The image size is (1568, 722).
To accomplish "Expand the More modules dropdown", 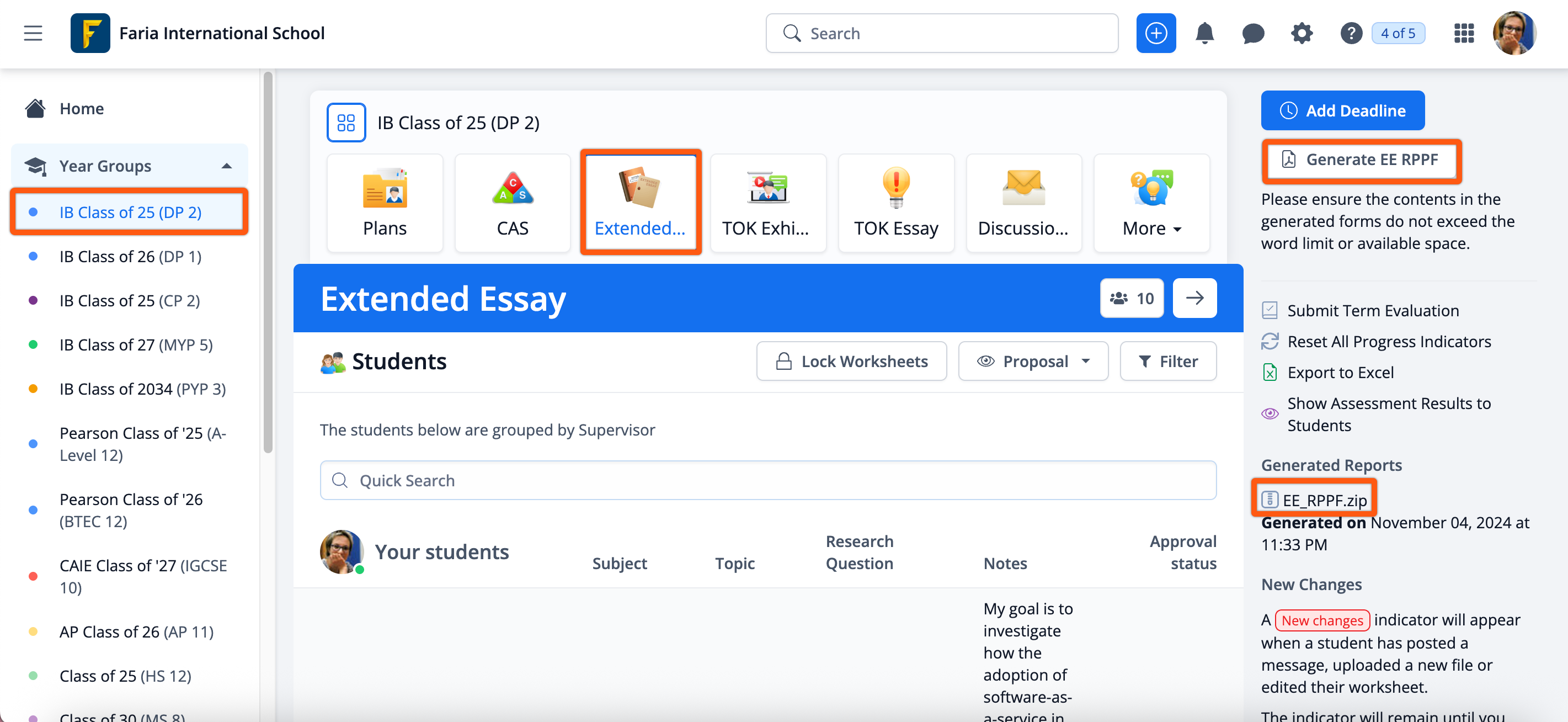I will [x=1151, y=203].
